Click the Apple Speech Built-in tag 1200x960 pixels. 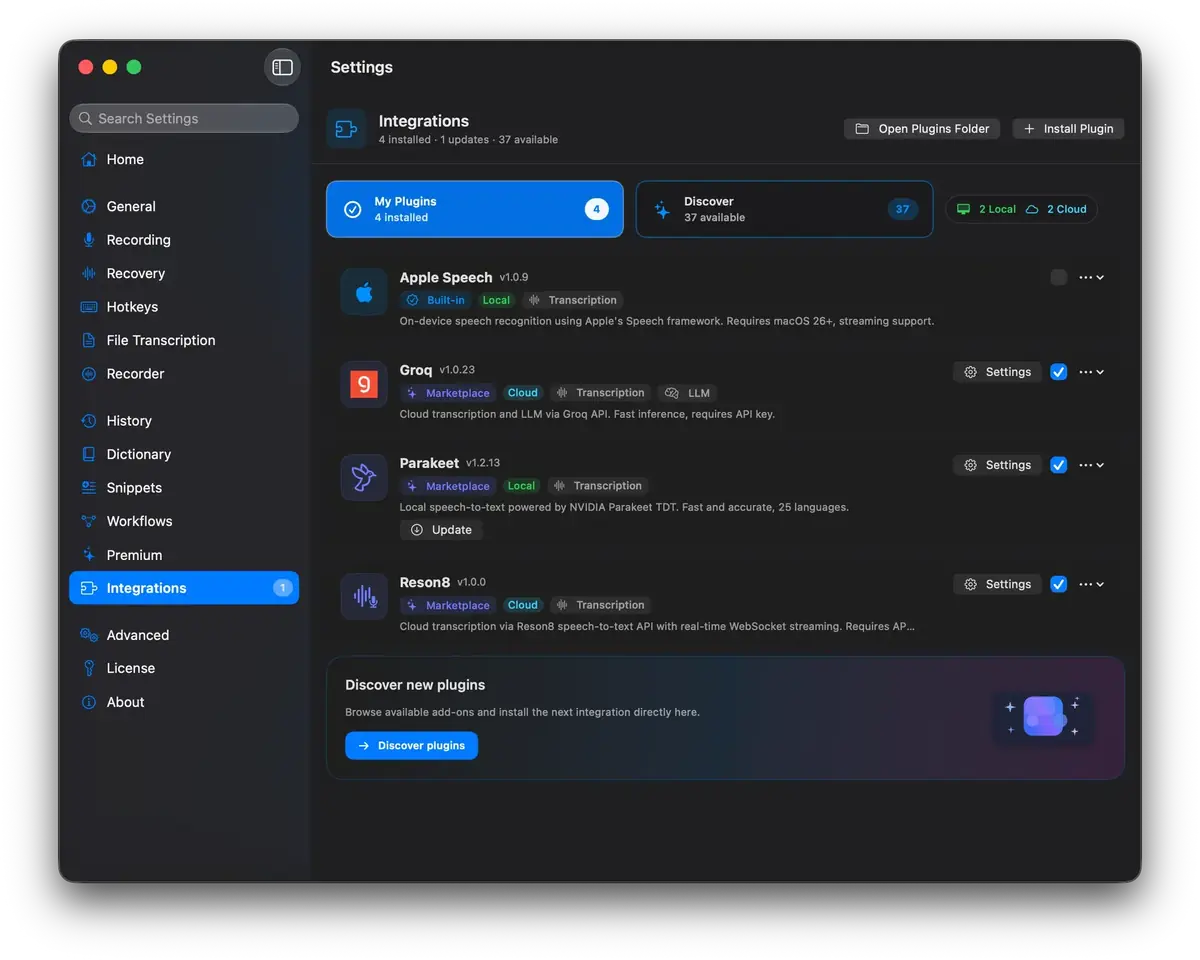(x=434, y=300)
